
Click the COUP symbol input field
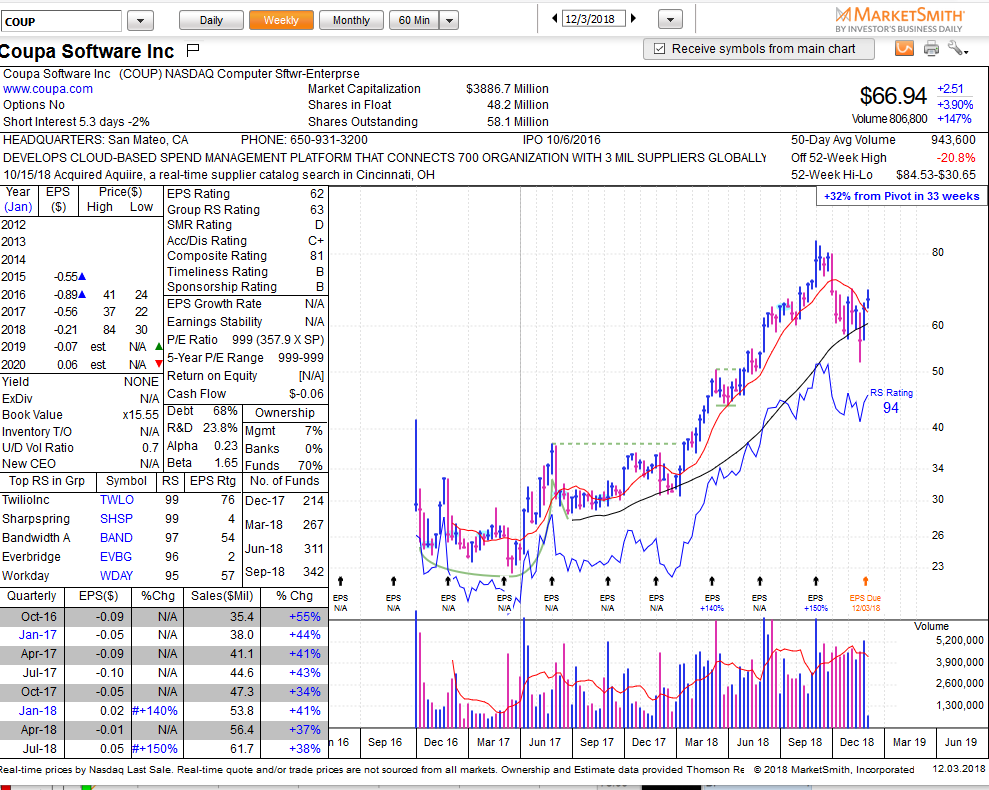click(x=61, y=21)
